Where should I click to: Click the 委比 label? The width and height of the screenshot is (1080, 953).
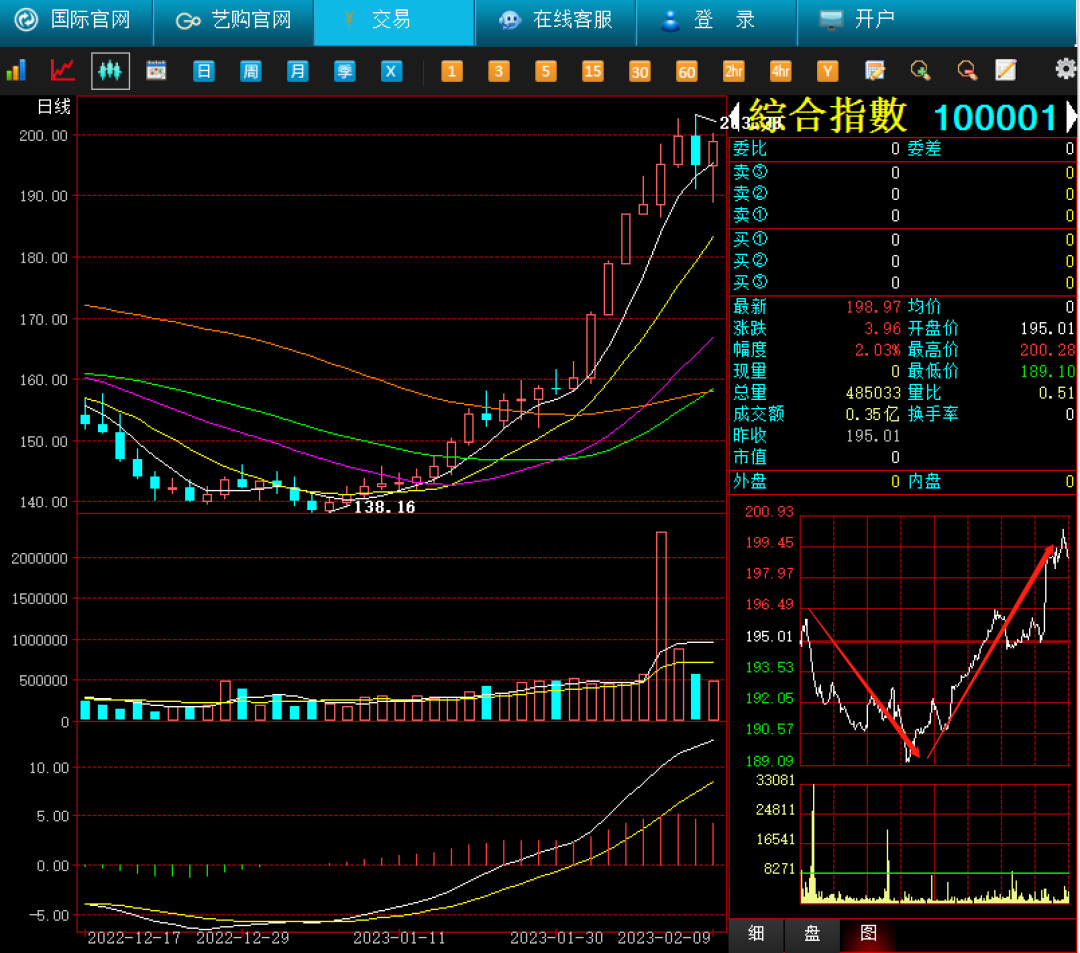(x=749, y=149)
